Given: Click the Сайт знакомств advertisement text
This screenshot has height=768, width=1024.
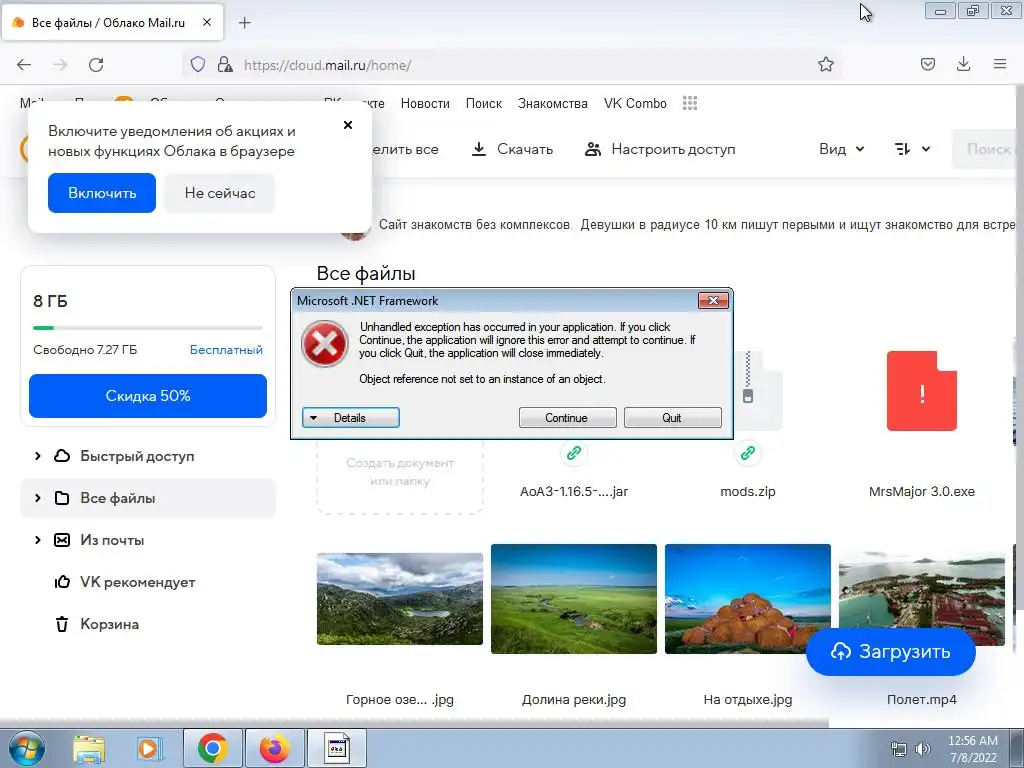Looking at the screenshot, I should point(696,225).
